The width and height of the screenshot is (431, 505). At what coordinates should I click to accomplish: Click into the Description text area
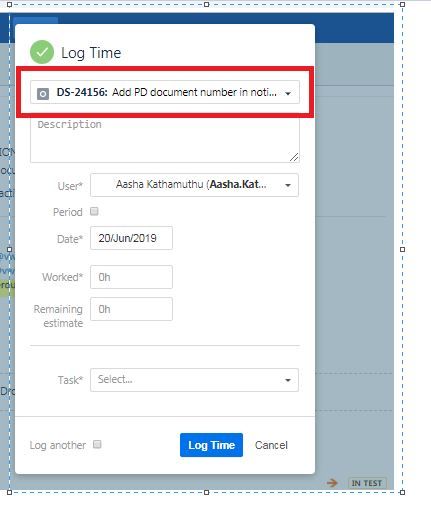(x=165, y=140)
